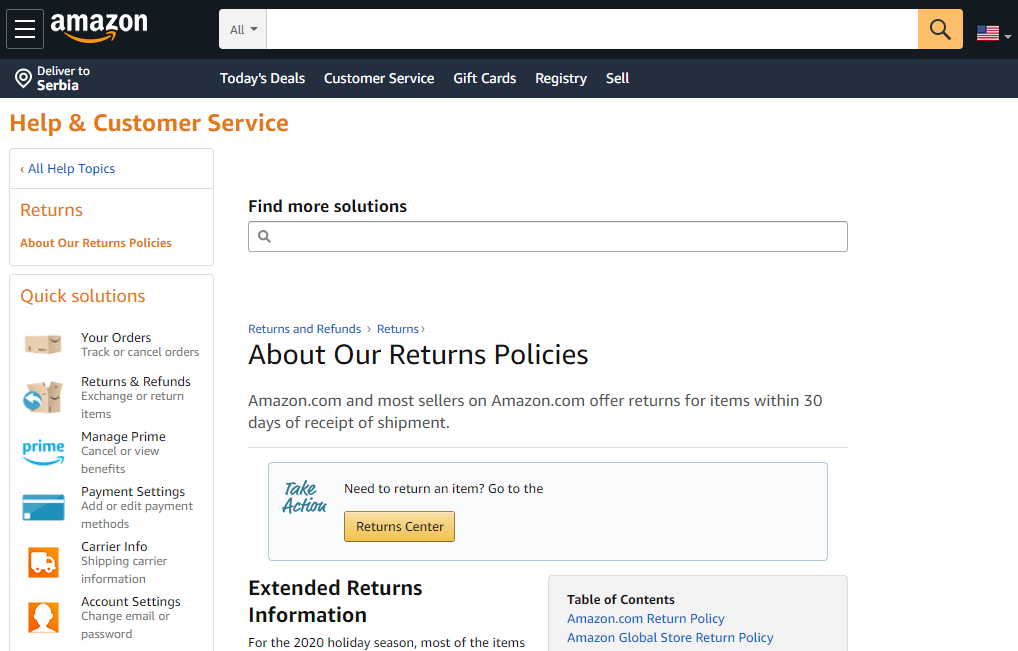
Task: Click the Returns & Refunds package icon
Action: (43, 397)
